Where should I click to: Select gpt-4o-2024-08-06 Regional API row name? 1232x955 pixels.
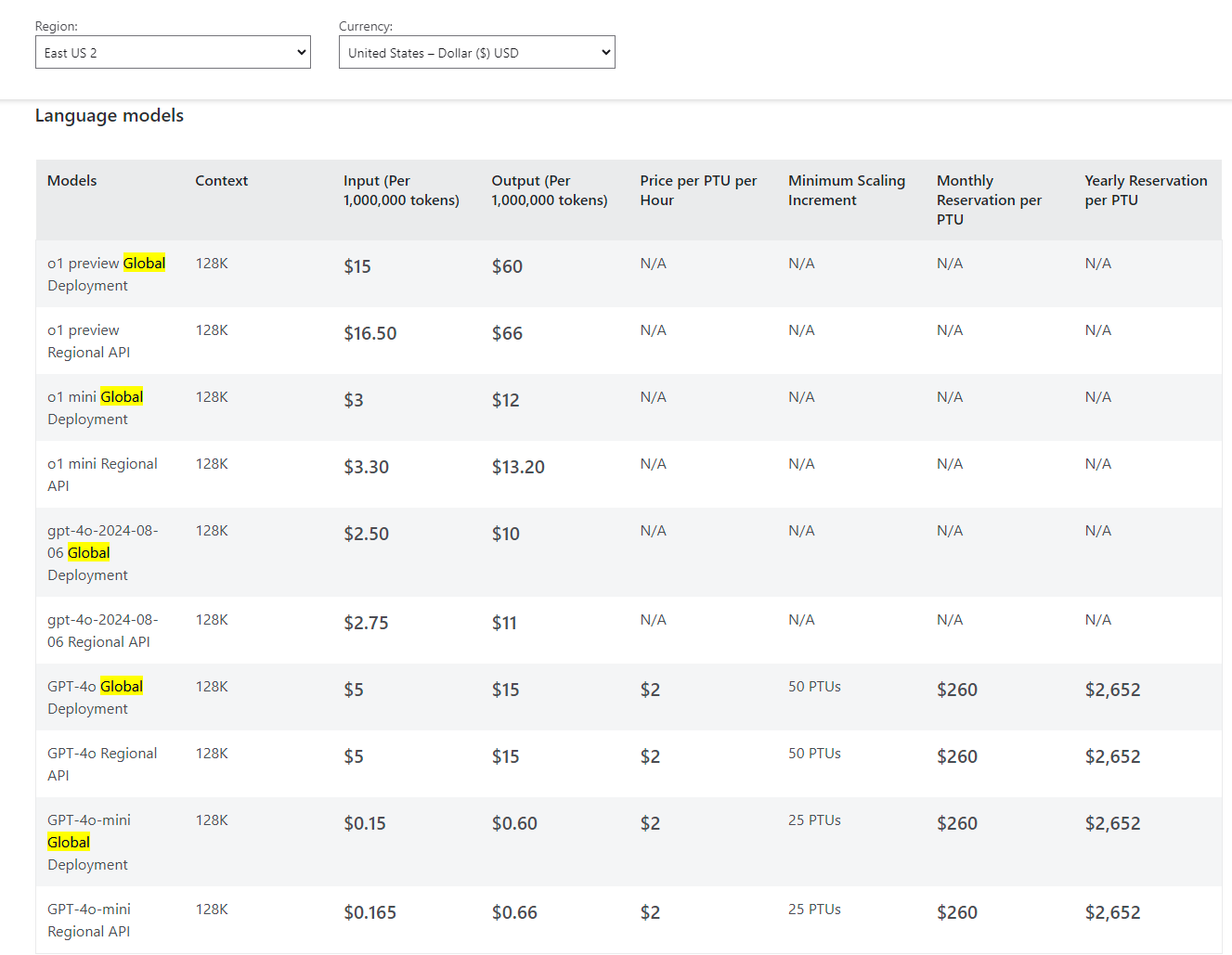103,630
